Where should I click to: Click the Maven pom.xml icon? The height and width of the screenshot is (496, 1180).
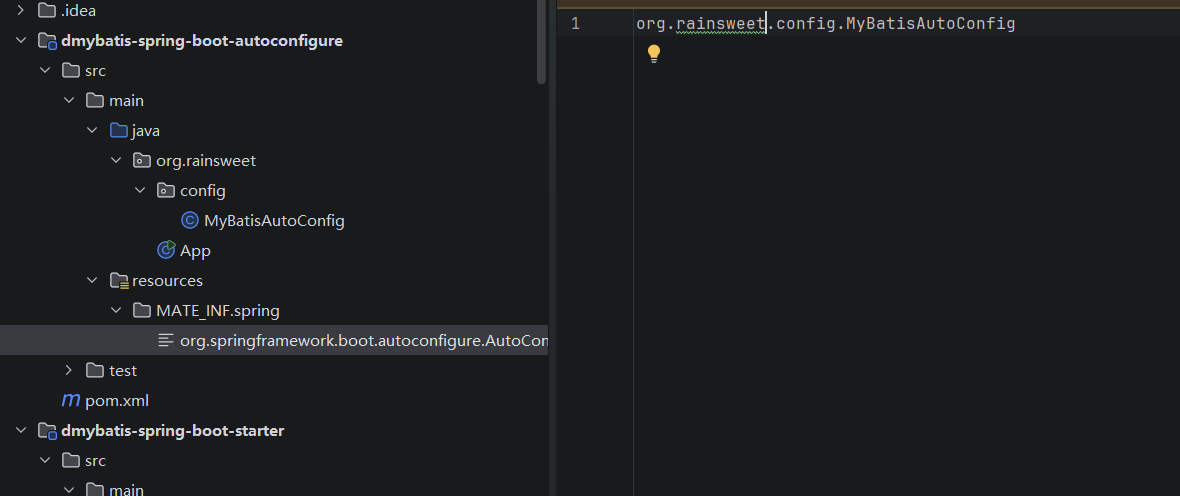click(x=71, y=400)
